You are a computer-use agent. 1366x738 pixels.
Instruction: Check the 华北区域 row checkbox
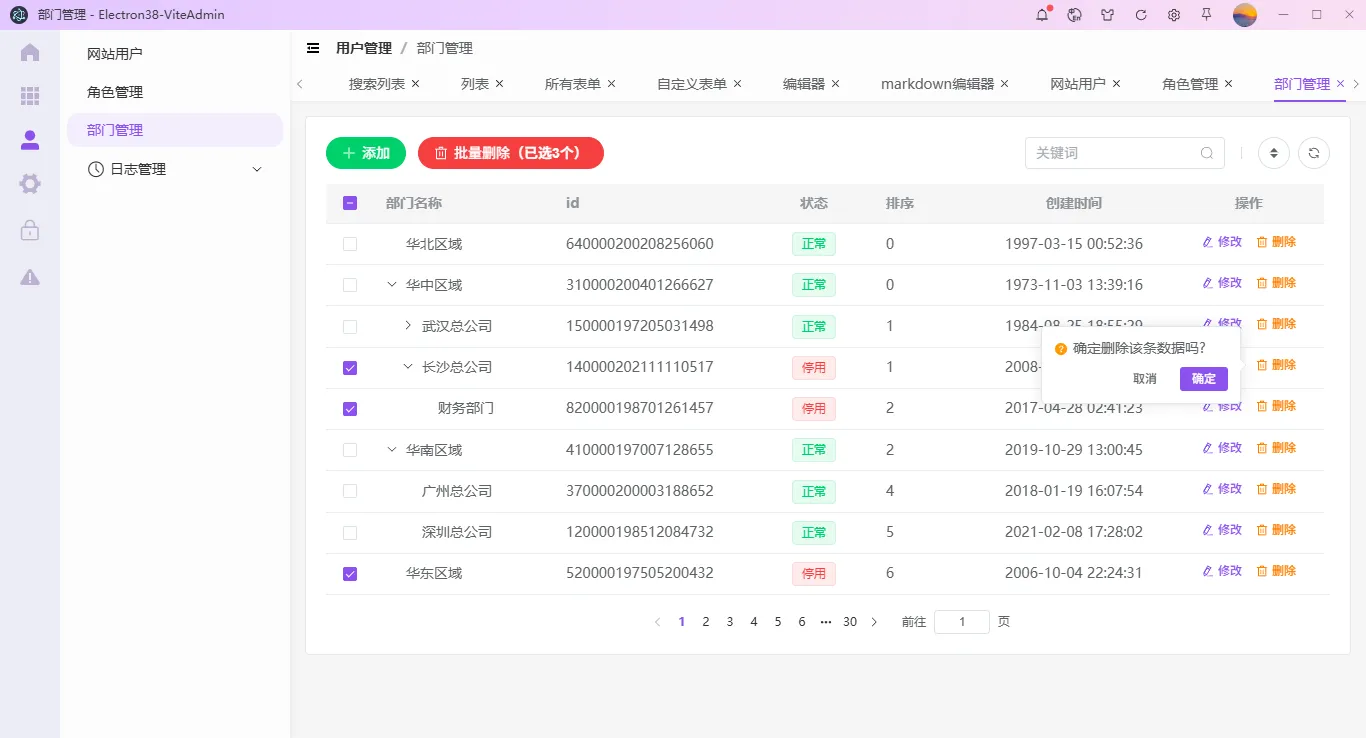[350, 244]
